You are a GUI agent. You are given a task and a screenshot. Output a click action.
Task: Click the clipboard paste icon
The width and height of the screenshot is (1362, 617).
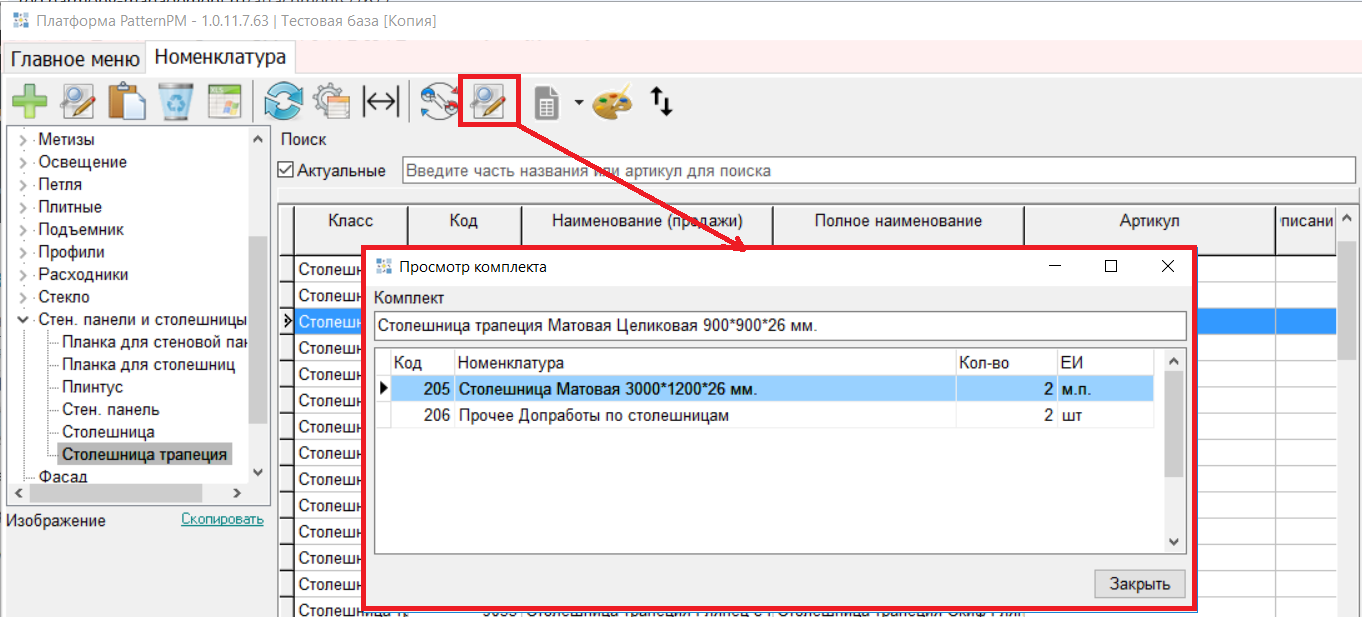pyautogui.click(x=127, y=101)
